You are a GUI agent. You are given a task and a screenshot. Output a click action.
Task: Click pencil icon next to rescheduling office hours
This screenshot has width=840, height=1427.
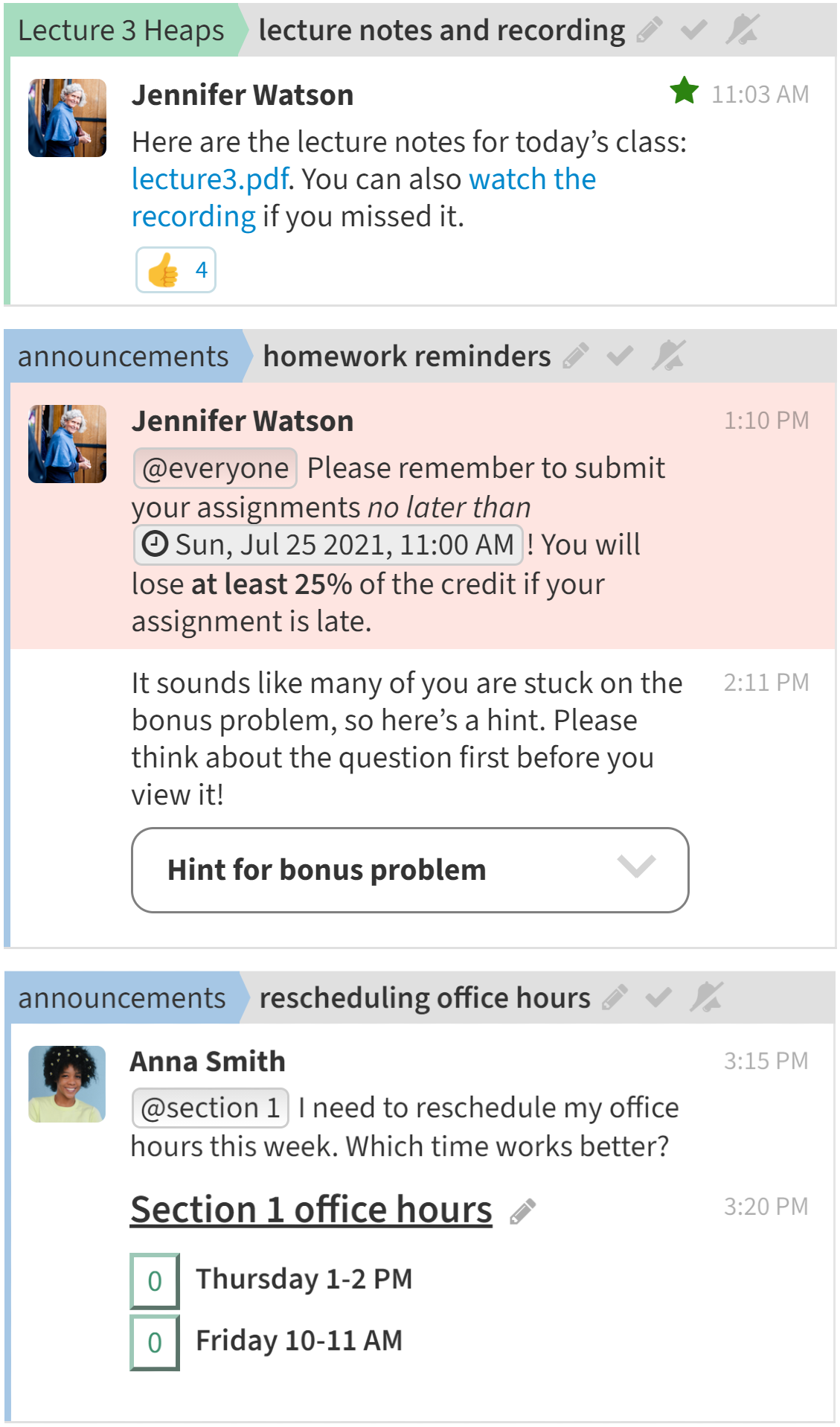coord(615,997)
